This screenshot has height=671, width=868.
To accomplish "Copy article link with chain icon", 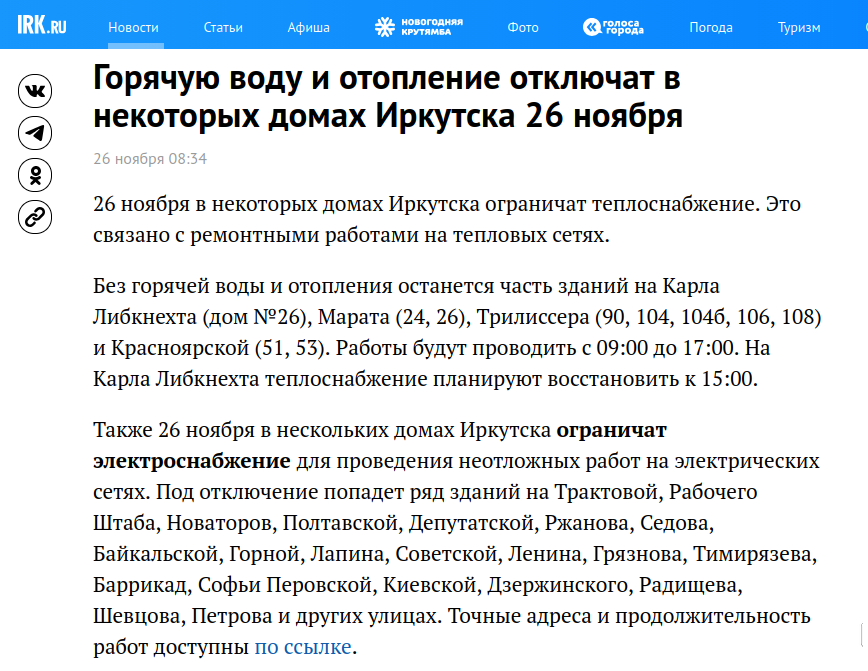I will [35, 217].
